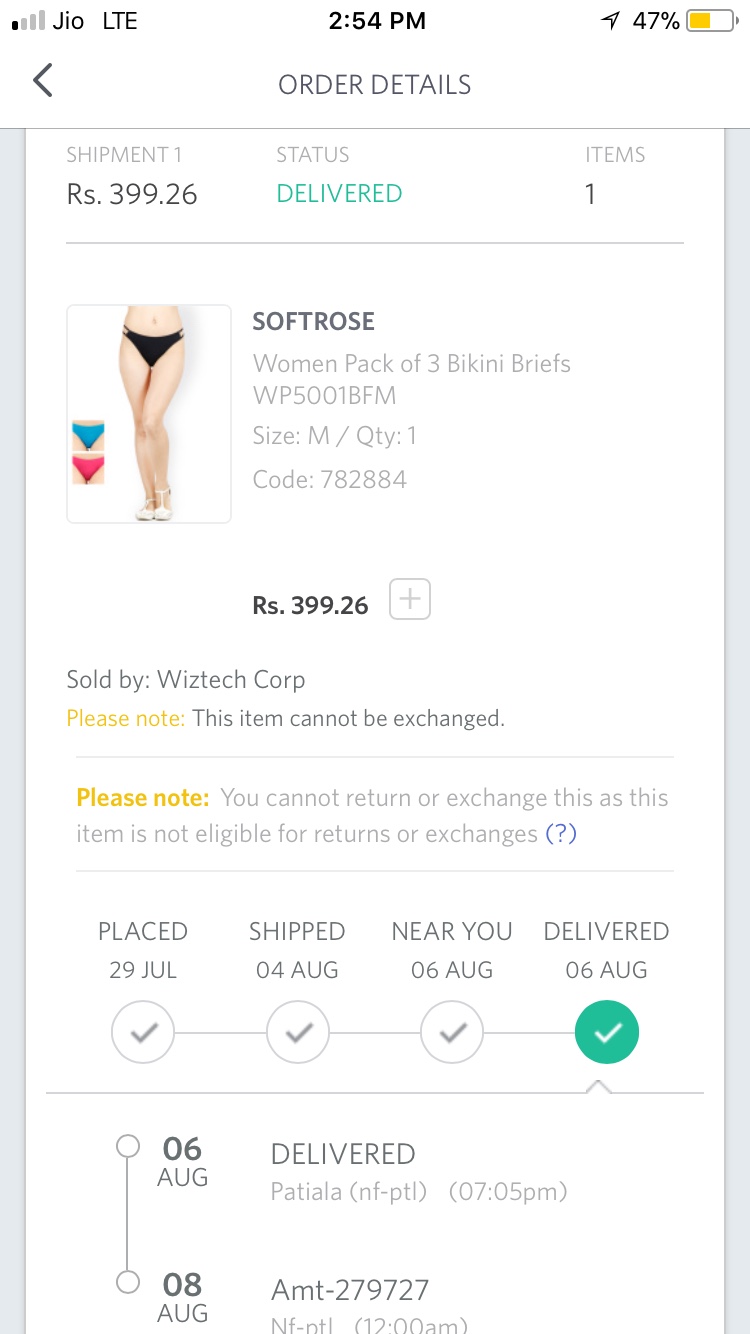Tap the 06 Aug delivered timeline marker
The height and width of the screenshot is (1334, 750).
tap(128, 1146)
